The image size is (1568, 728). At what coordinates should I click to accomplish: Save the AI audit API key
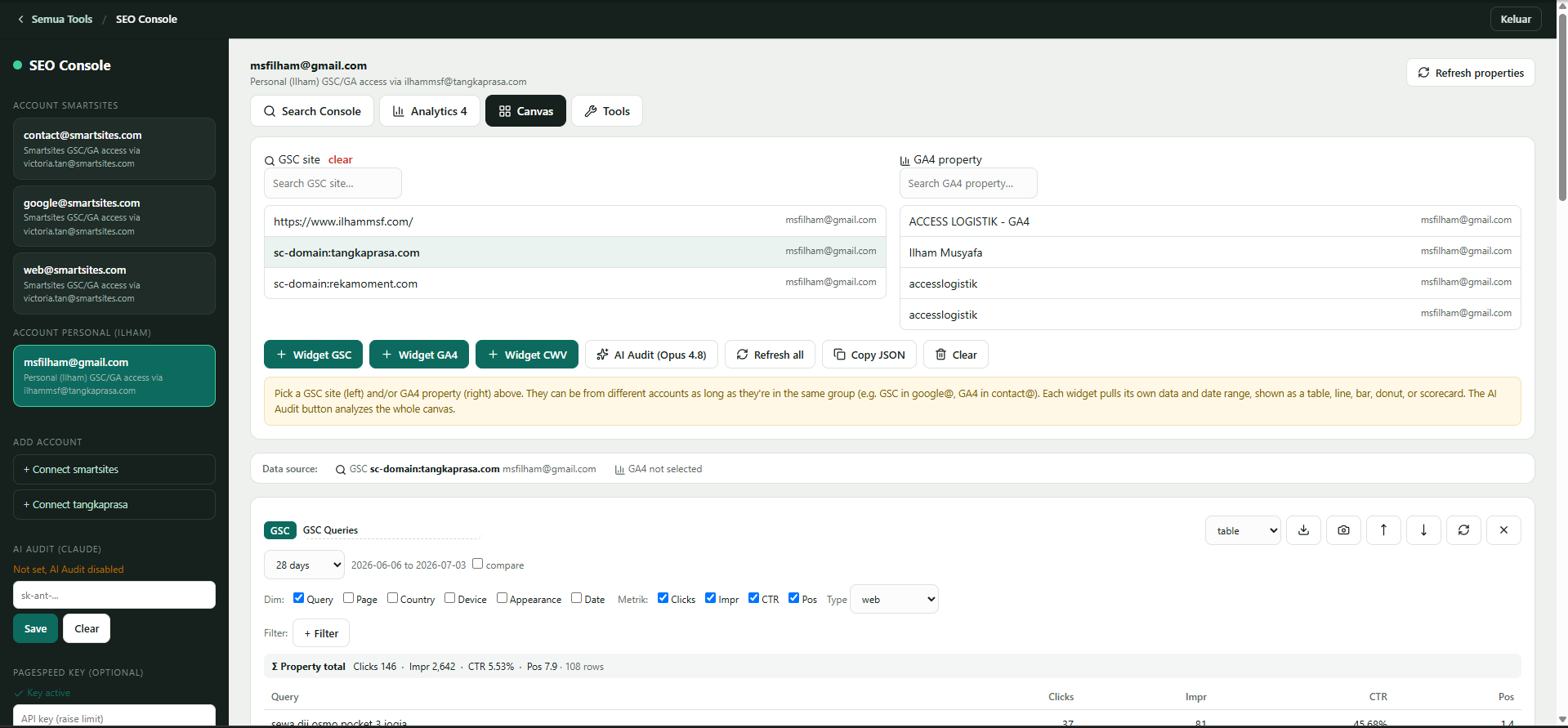35,628
